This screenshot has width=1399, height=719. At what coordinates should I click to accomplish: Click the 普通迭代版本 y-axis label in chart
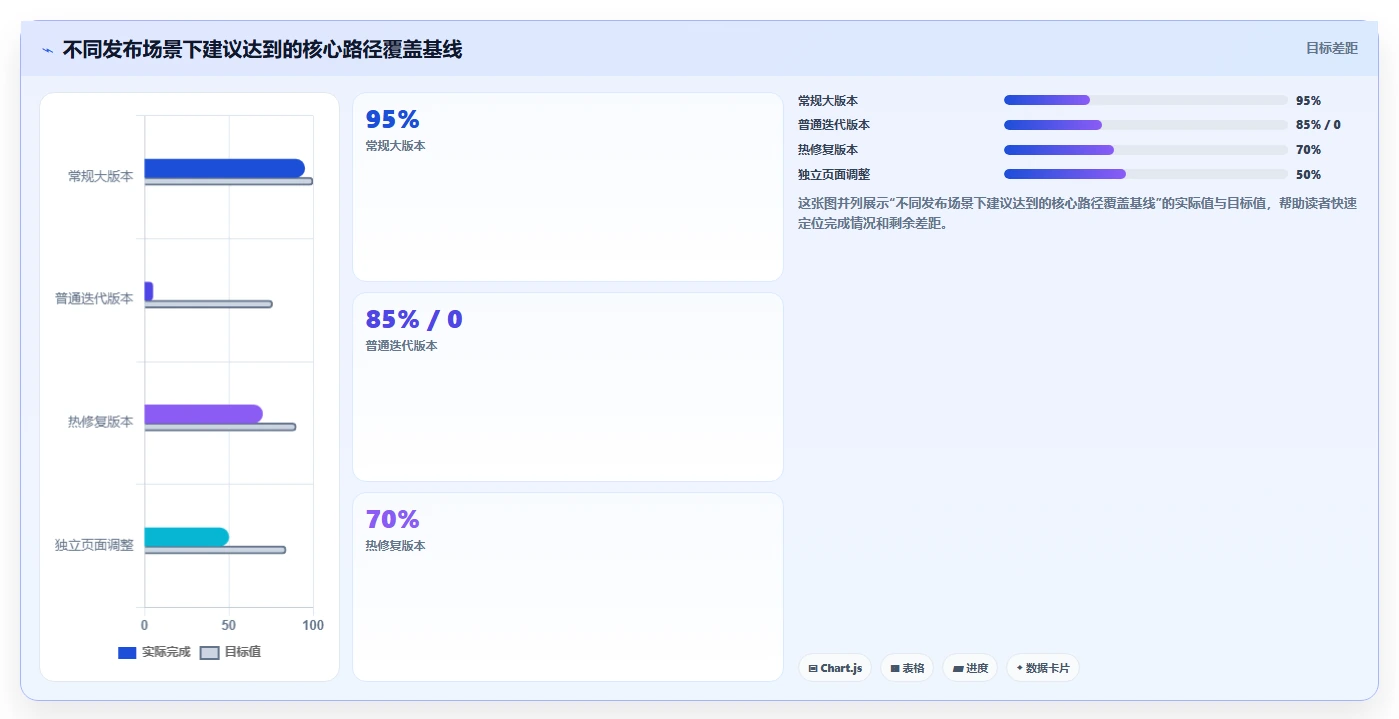point(94,299)
